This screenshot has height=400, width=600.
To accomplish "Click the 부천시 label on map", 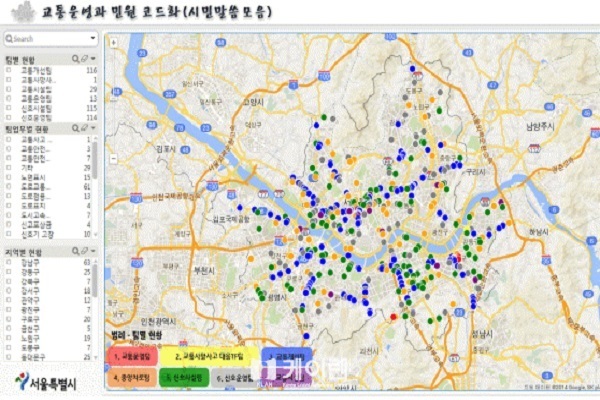I will 204,271.
